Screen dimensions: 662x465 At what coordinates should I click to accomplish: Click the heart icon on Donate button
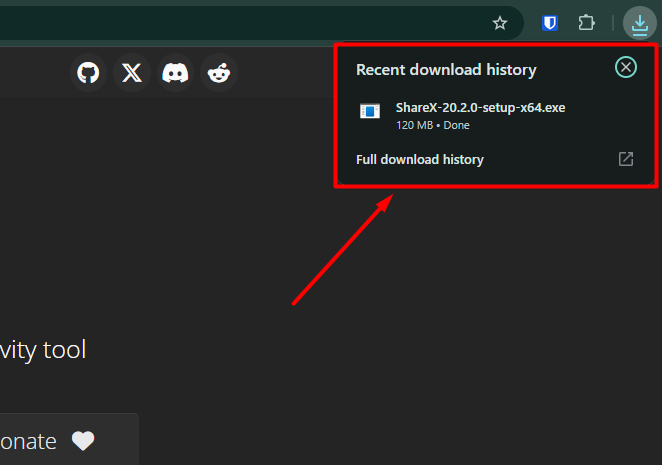point(83,441)
